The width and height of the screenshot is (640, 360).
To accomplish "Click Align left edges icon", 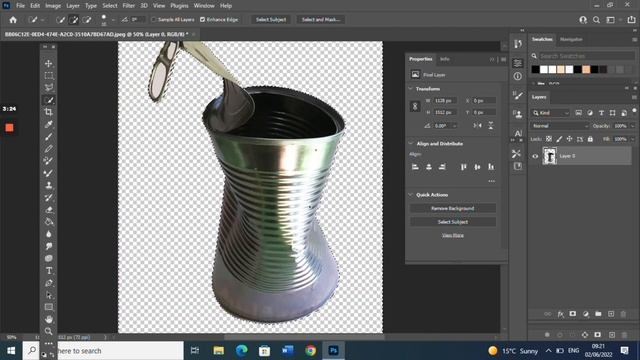I will [415, 167].
